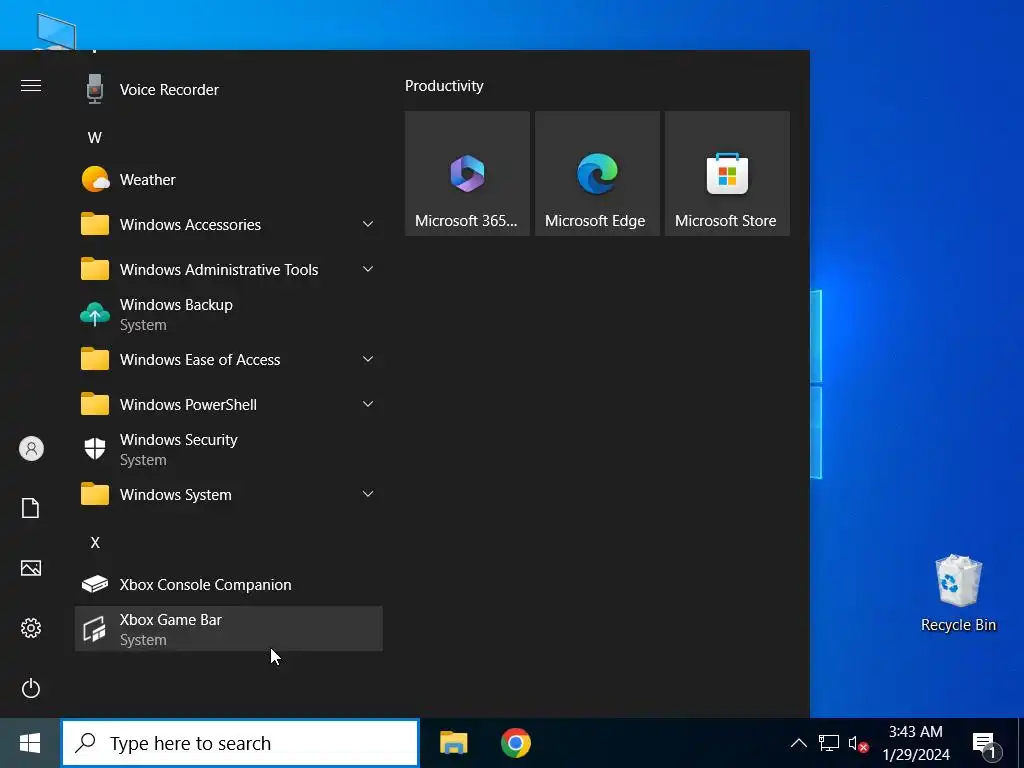The height and width of the screenshot is (768, 1024).
Task: Open the user account icon
Action: click(x=31, y=449)
